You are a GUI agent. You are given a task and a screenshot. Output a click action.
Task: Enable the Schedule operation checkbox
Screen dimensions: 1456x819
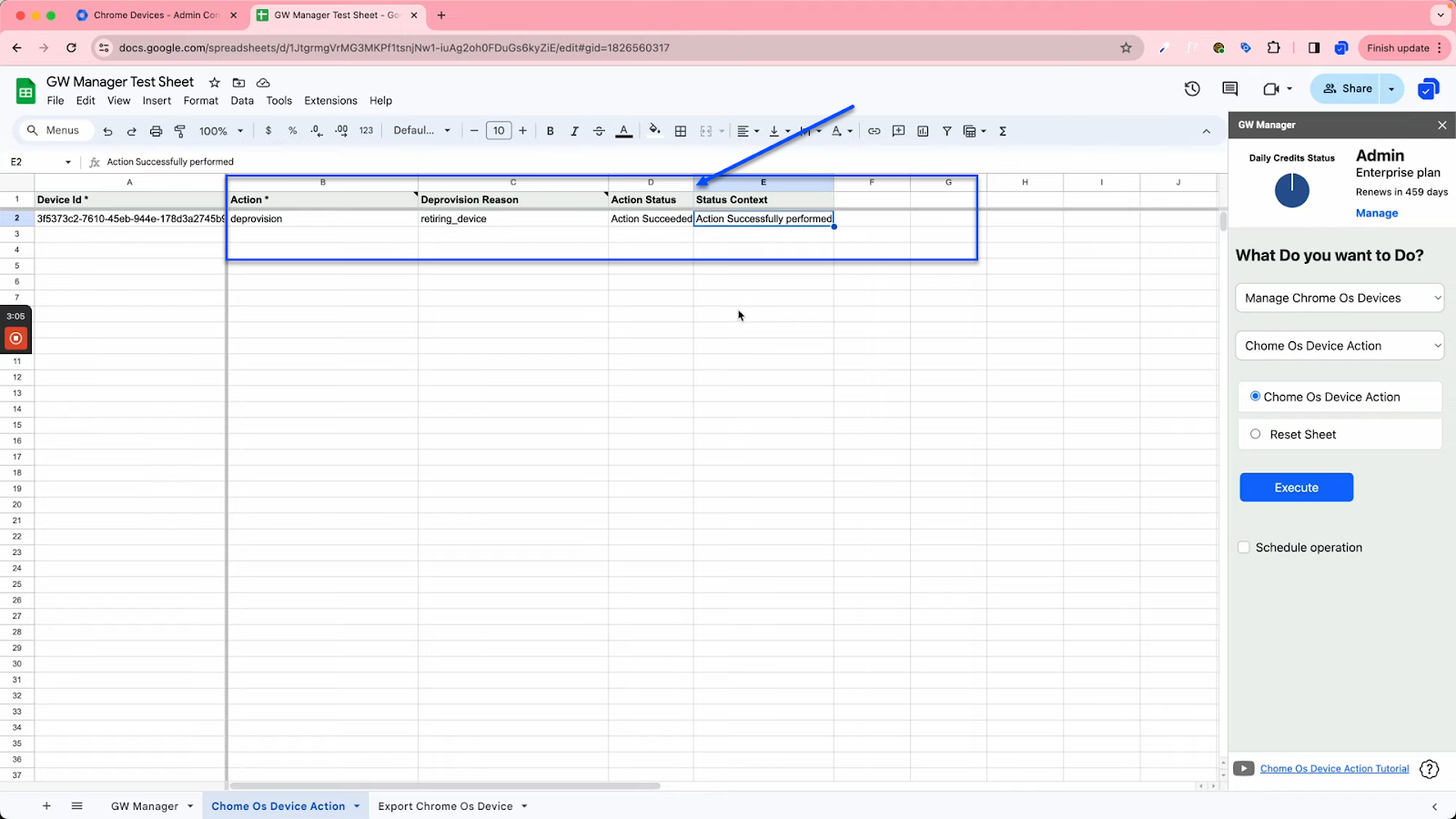[1244, 547]
